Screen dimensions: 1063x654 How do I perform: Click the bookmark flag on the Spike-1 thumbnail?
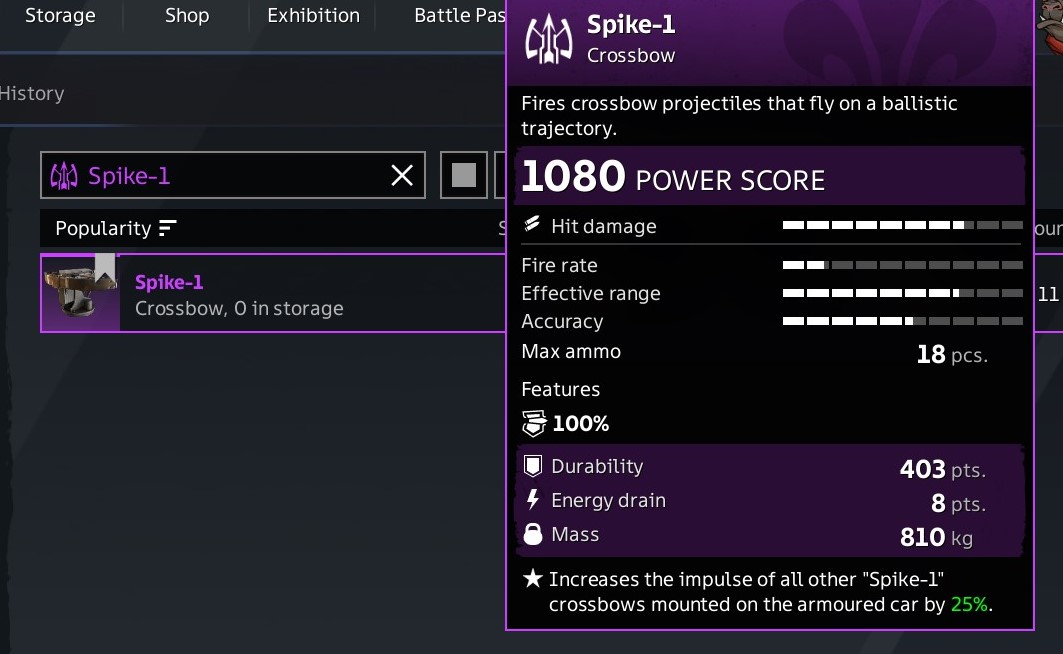(105, 265)
